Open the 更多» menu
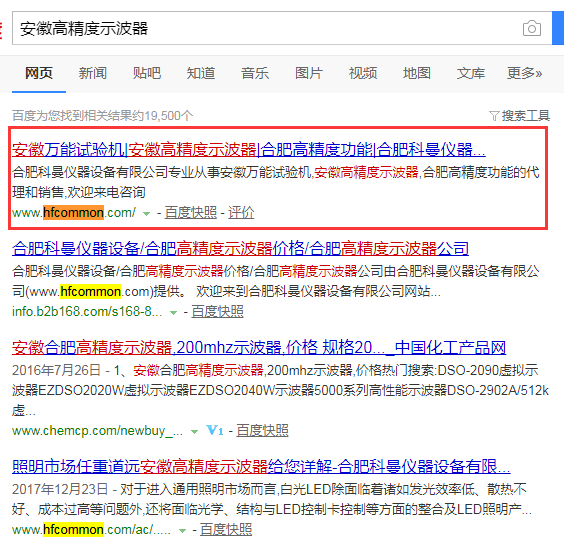 coord(524,73)
